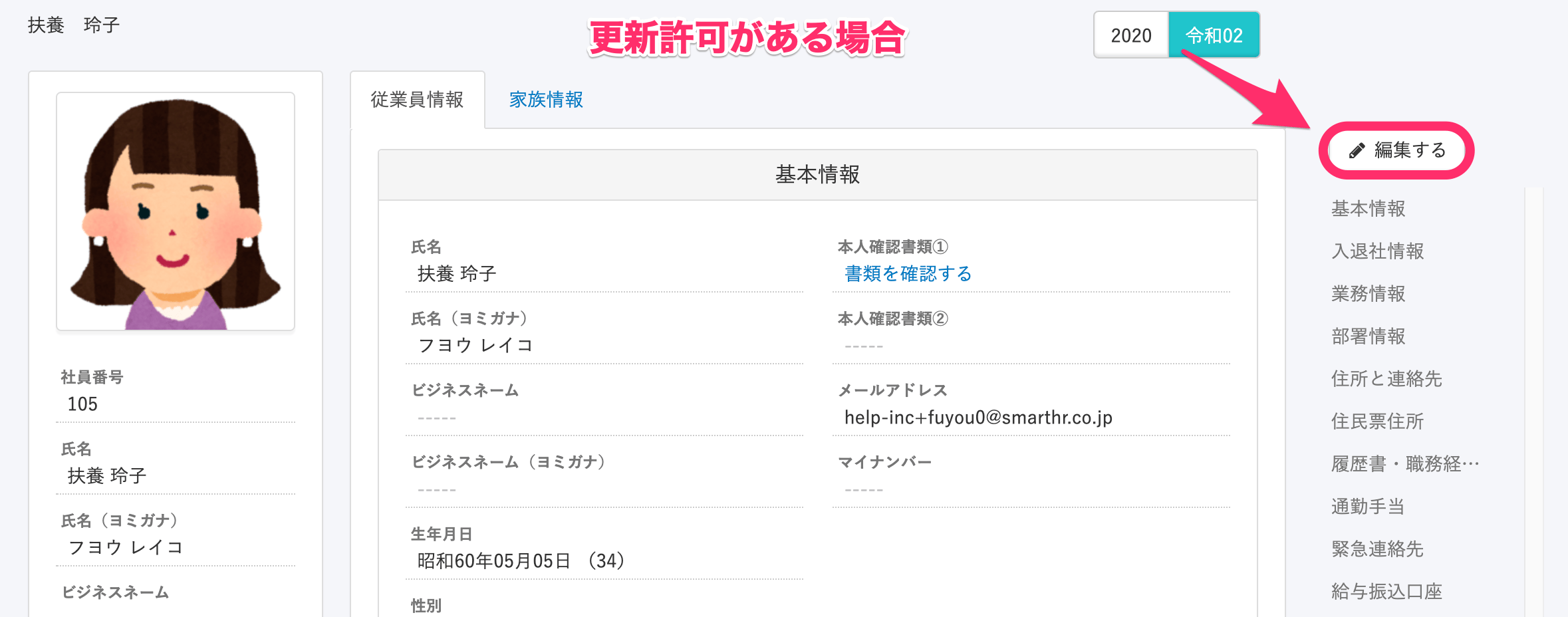Click the employee profile photo
1568x617 pixels.
[176, 211]
